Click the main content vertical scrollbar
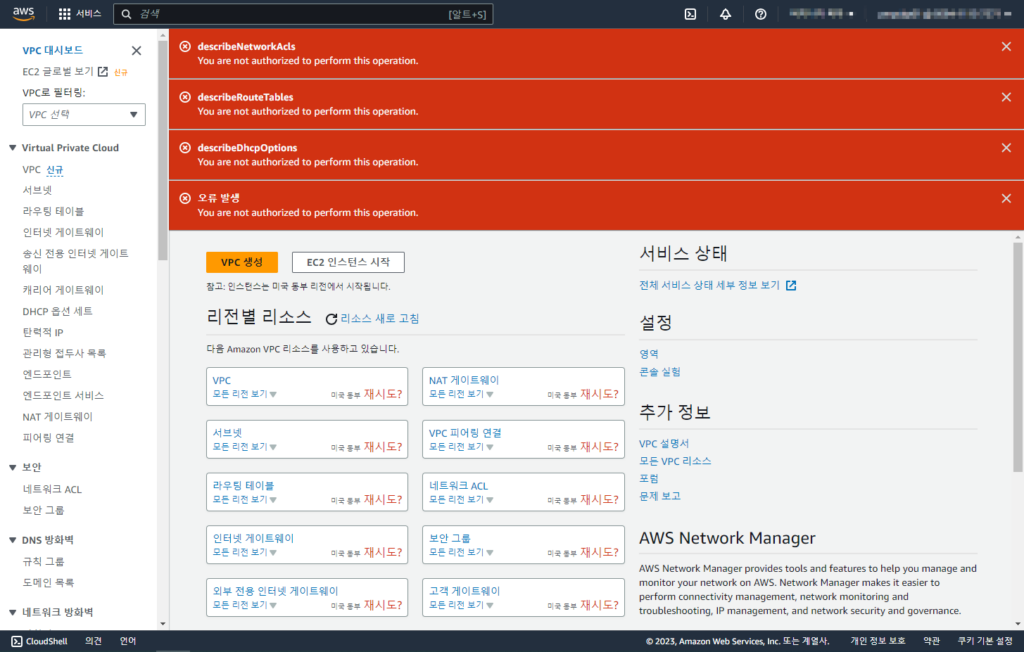Screen dimensions: 1024x652 (1017, 357)
